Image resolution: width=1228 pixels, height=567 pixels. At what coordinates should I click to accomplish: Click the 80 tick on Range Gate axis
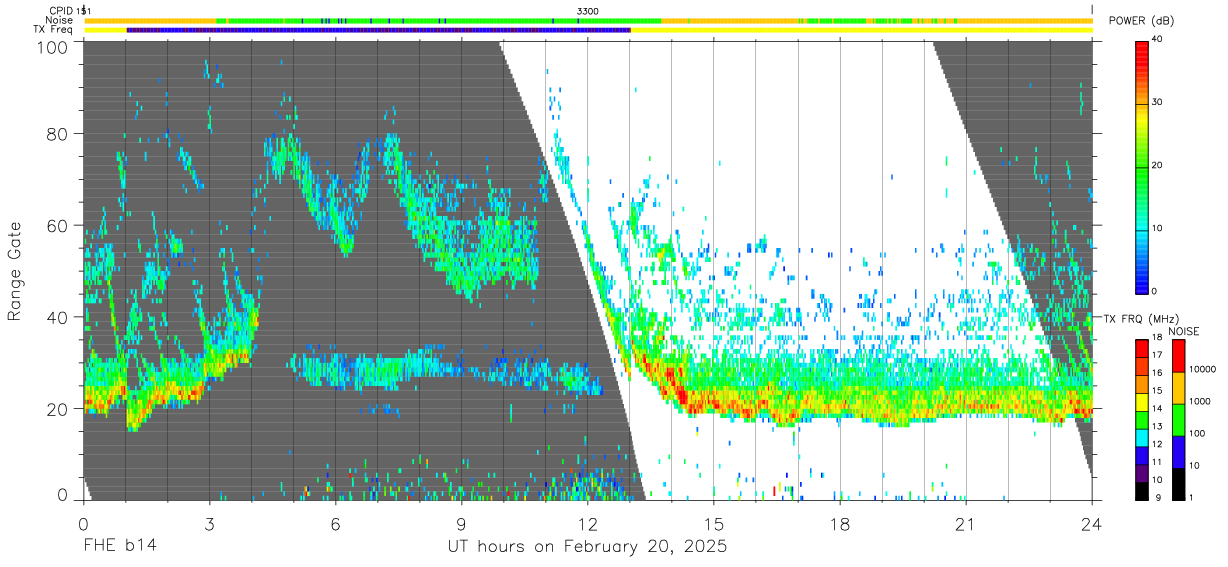click(59, 133)
